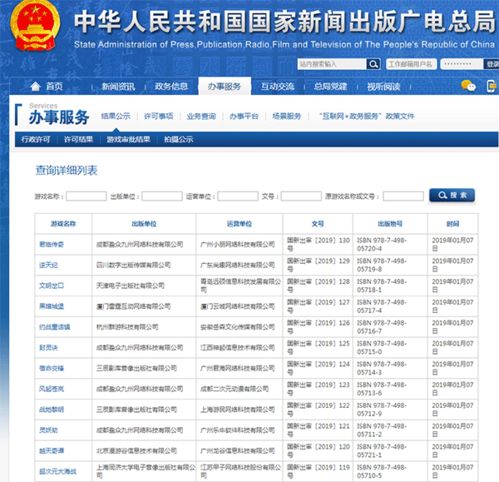
Task: Click the blue 搜索 search button
Action: click(452, 195)
